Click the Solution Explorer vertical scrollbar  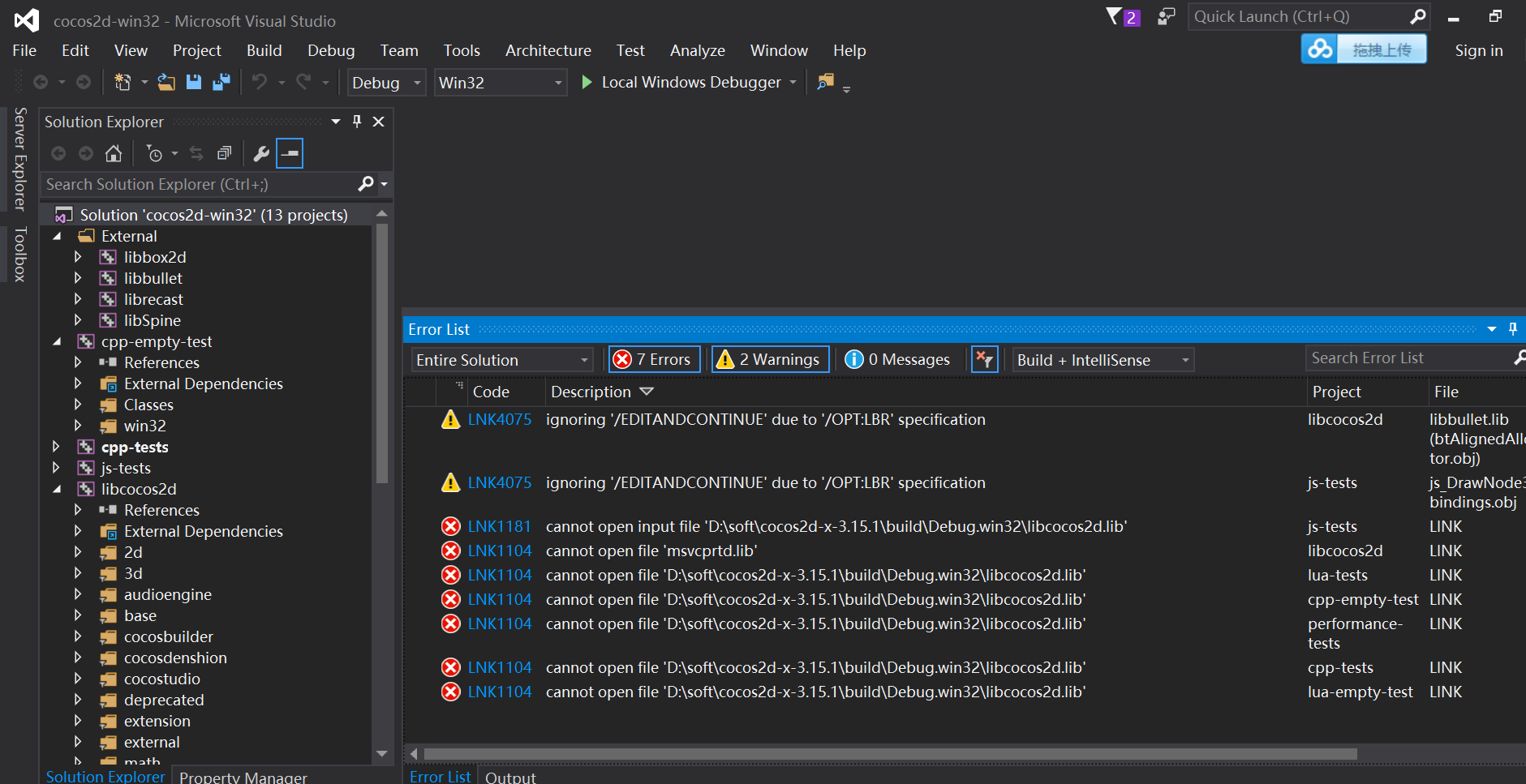(381, 353)
